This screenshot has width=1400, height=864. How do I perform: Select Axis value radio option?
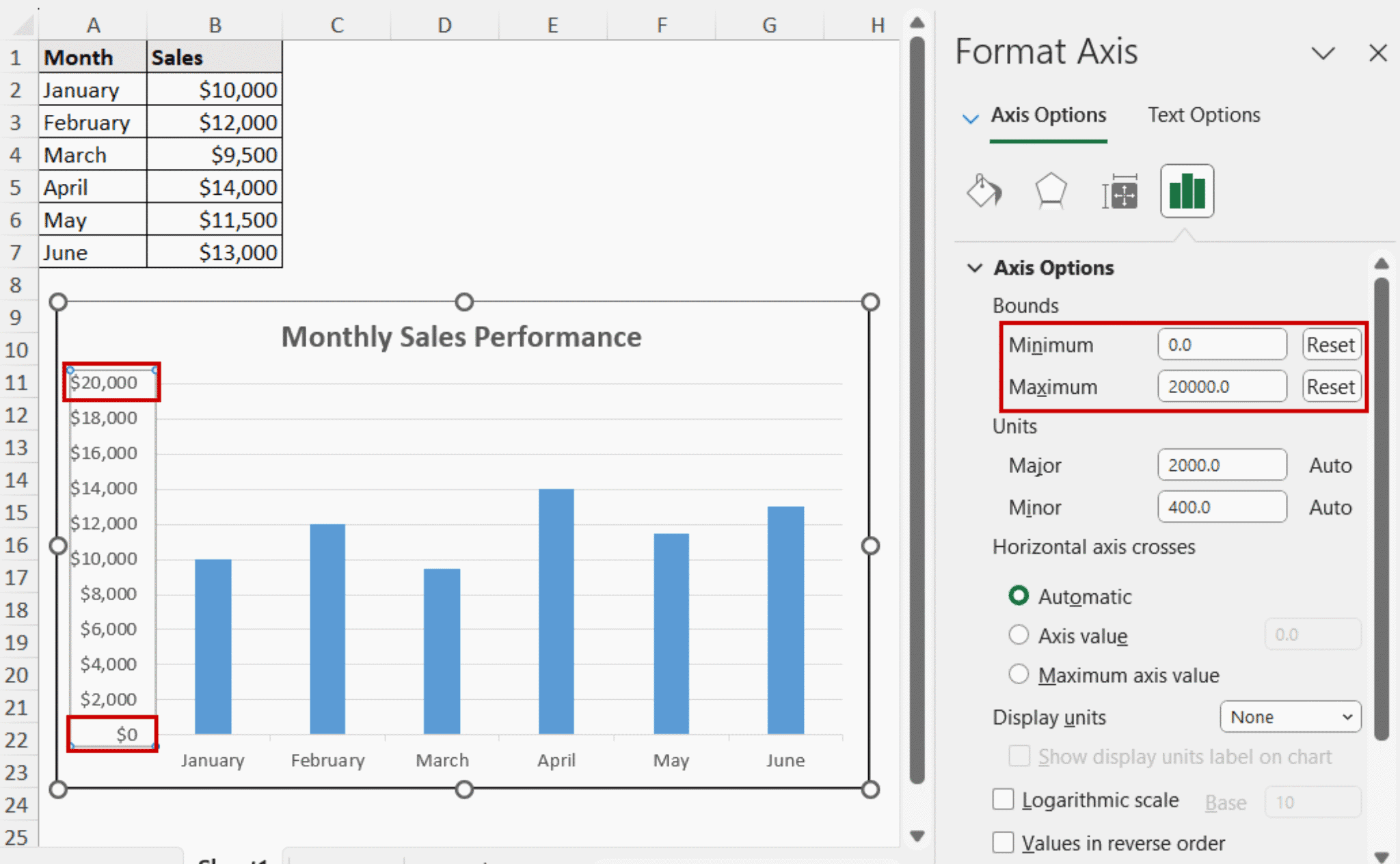tap(1019, 635)
